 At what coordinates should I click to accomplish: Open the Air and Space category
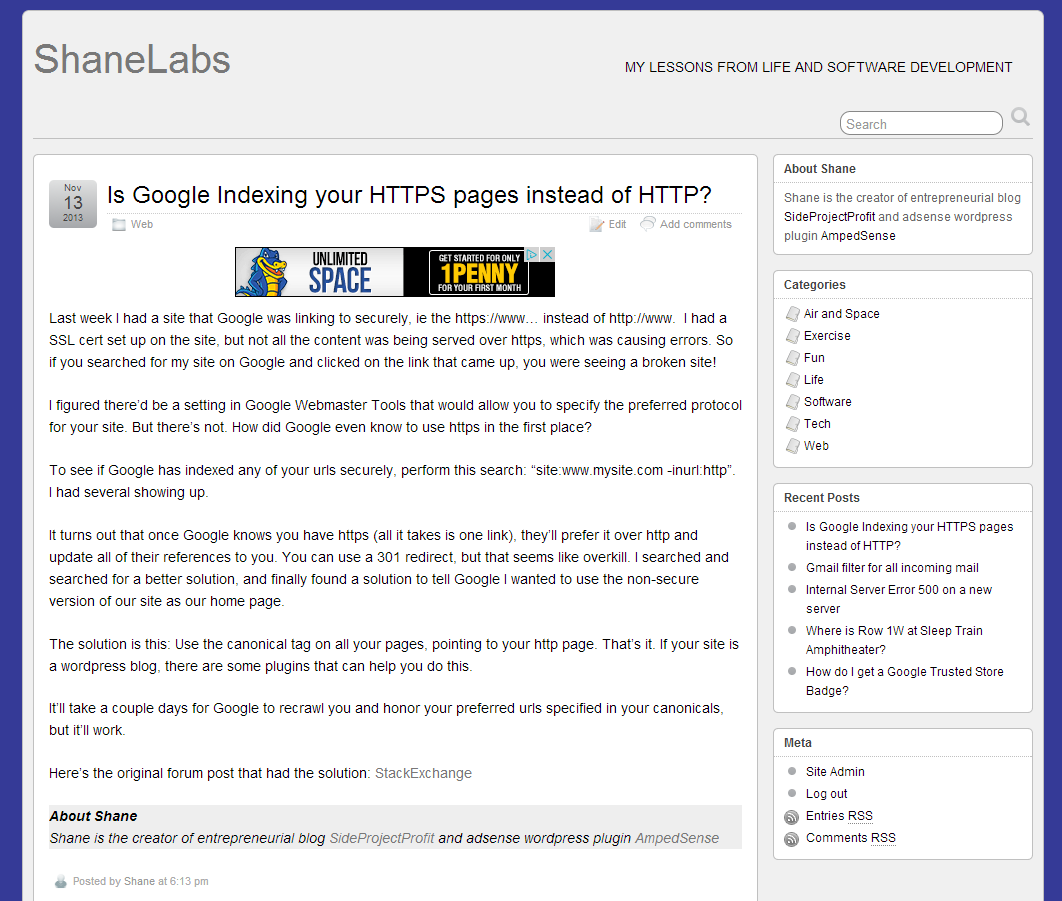841,314
